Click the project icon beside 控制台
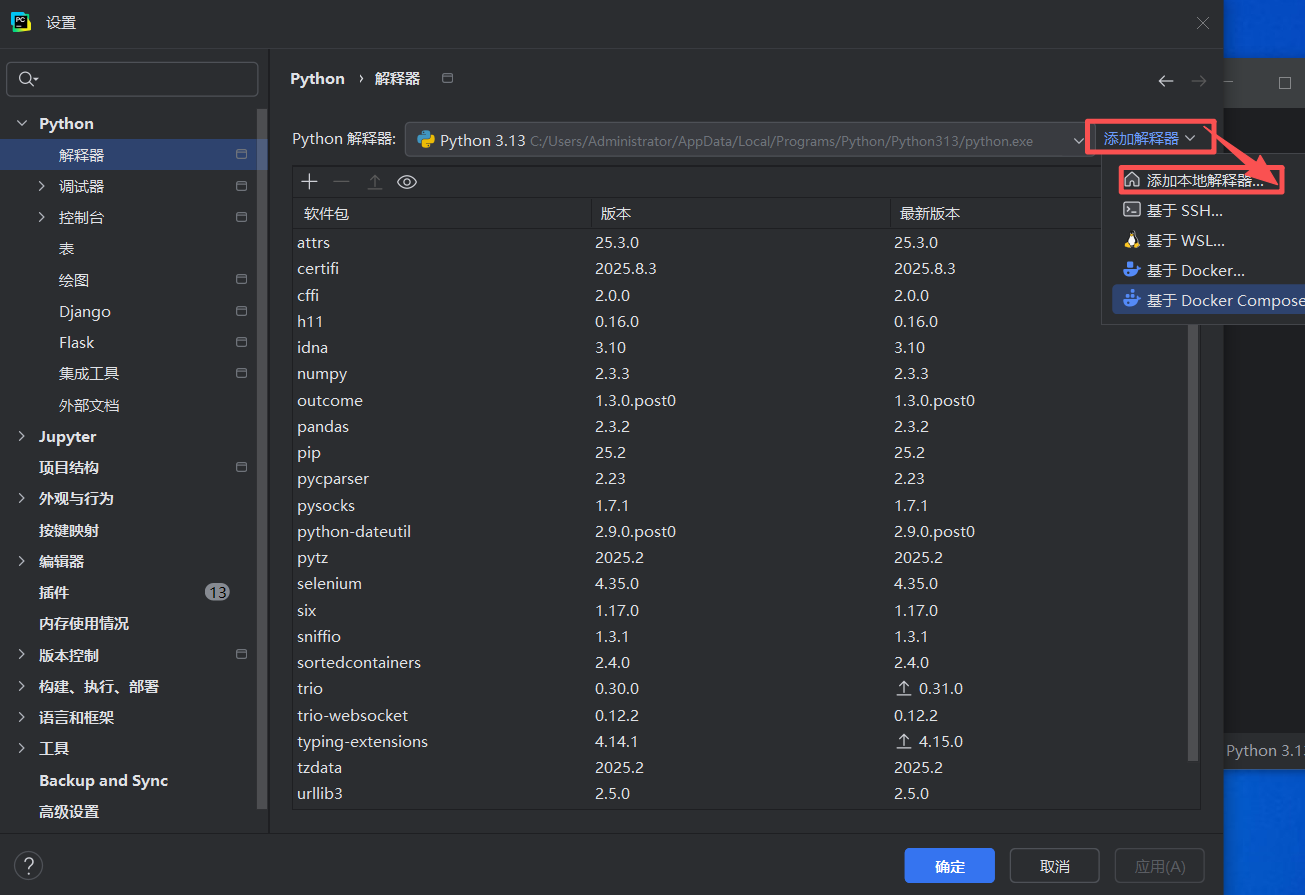Viewport: 1305px width, 895px height. click(241, 217)
